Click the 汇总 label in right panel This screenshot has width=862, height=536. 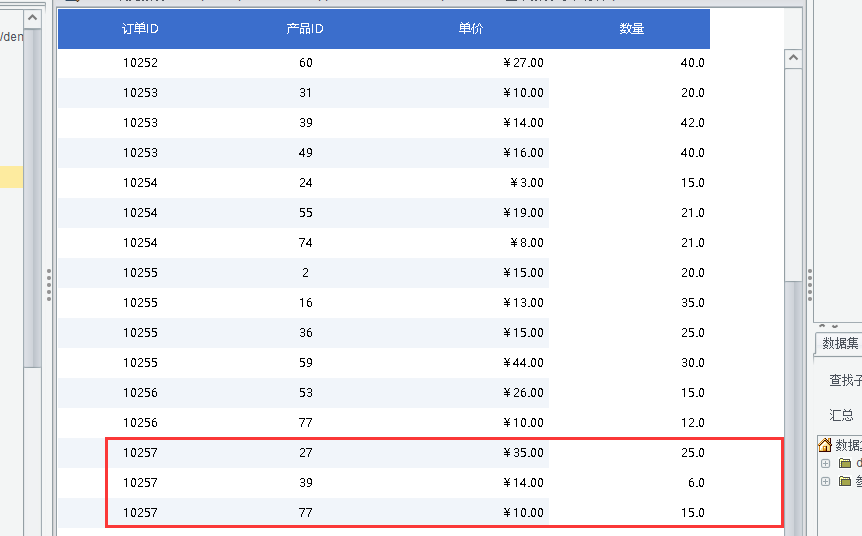(841, 415)
